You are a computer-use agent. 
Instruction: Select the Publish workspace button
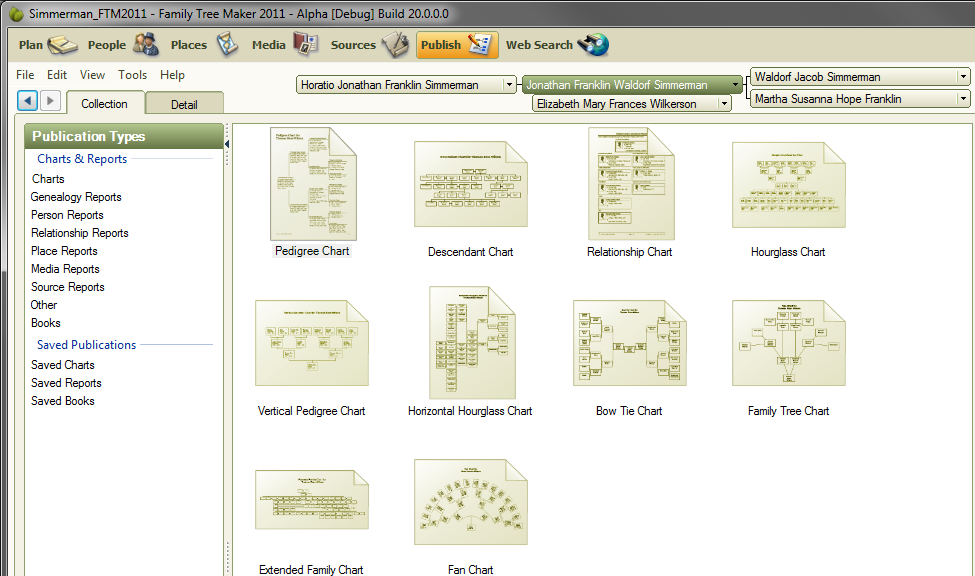tap(457, 45)
